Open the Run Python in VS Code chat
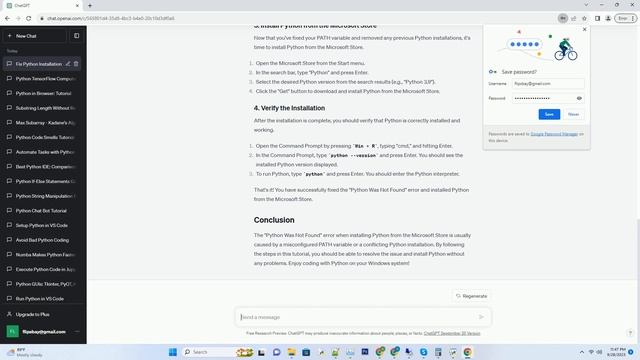This screenshot has height=360, width=640. [42, 299]
